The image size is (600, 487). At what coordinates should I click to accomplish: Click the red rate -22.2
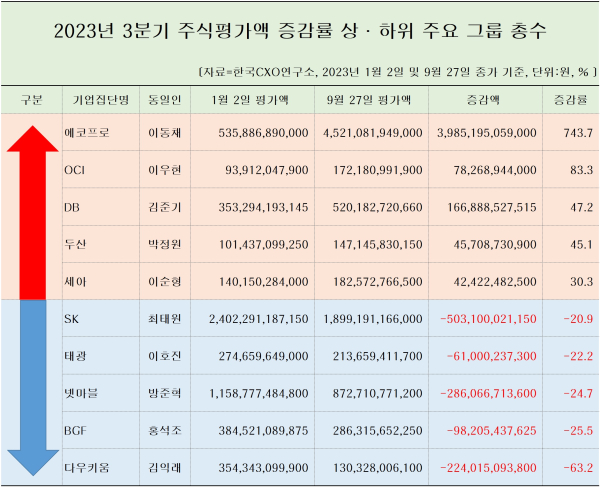(x=578, y=357)
